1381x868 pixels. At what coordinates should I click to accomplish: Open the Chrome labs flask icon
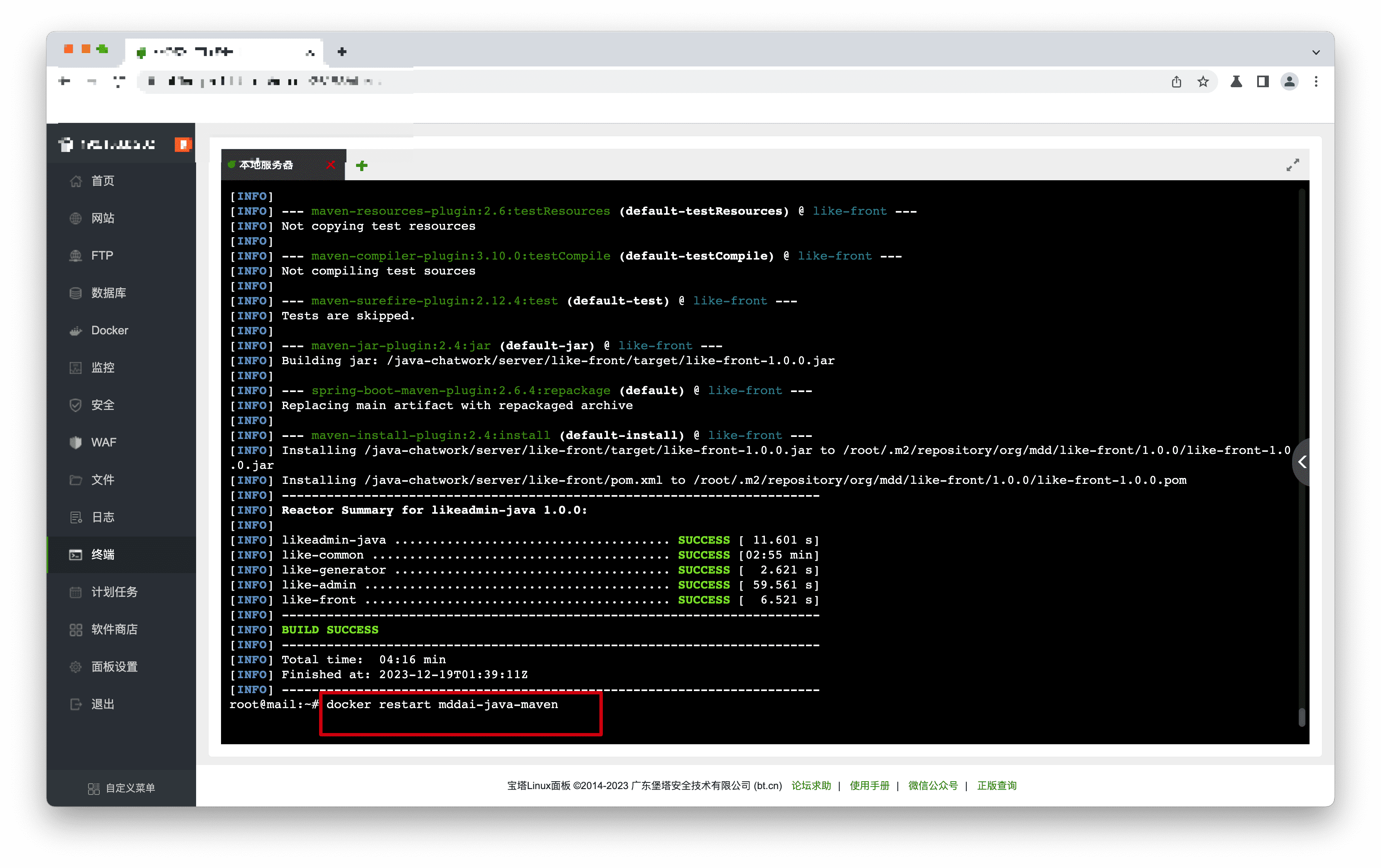(x=1236, y=81)
